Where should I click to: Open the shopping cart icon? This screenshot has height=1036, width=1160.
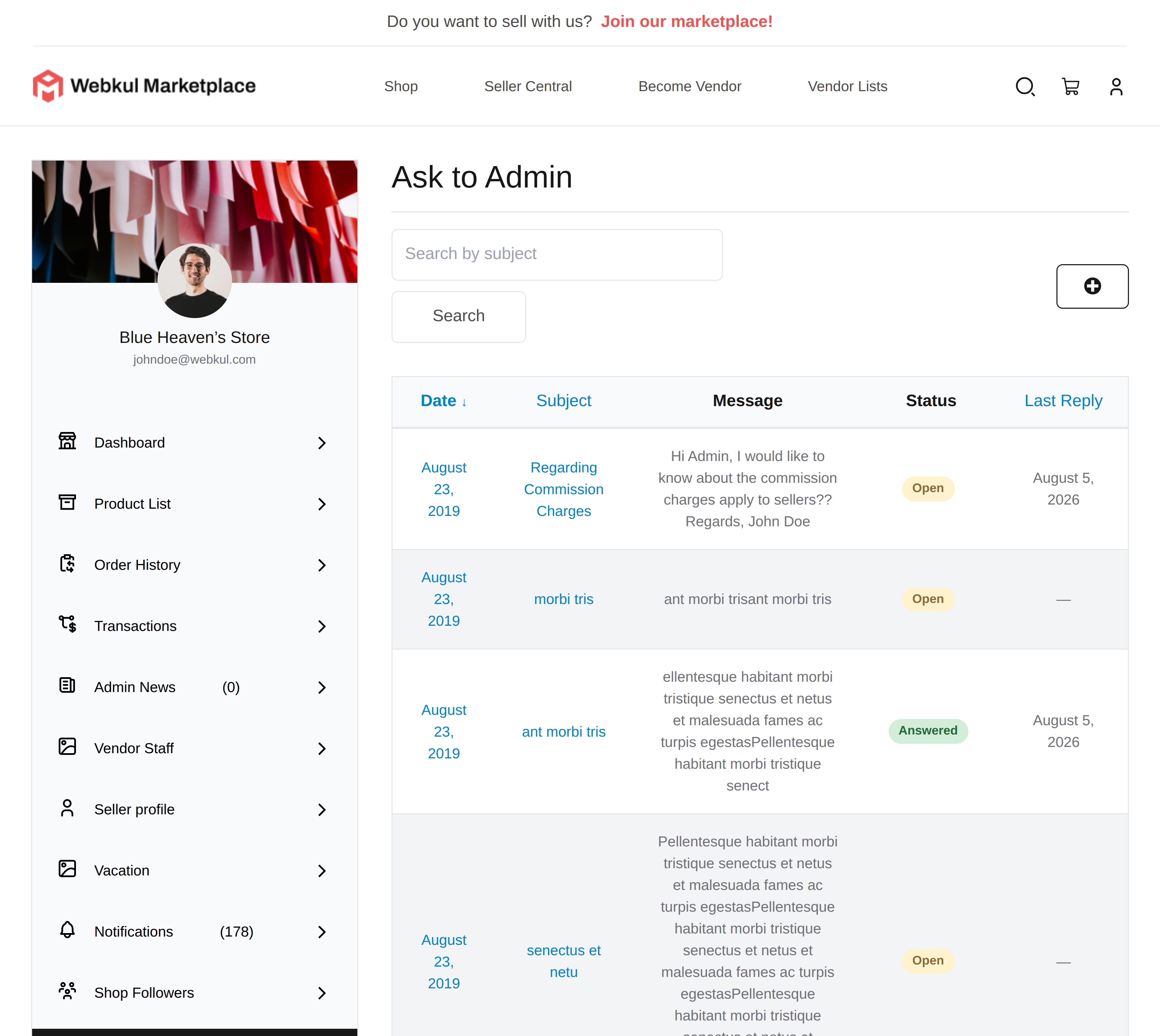1071,87
